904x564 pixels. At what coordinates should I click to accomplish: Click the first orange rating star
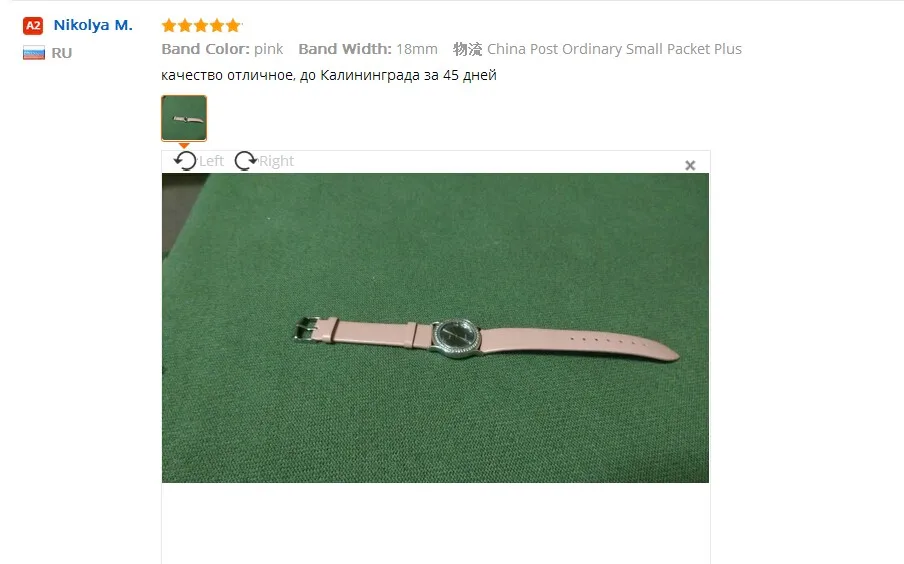coord(169,25)
